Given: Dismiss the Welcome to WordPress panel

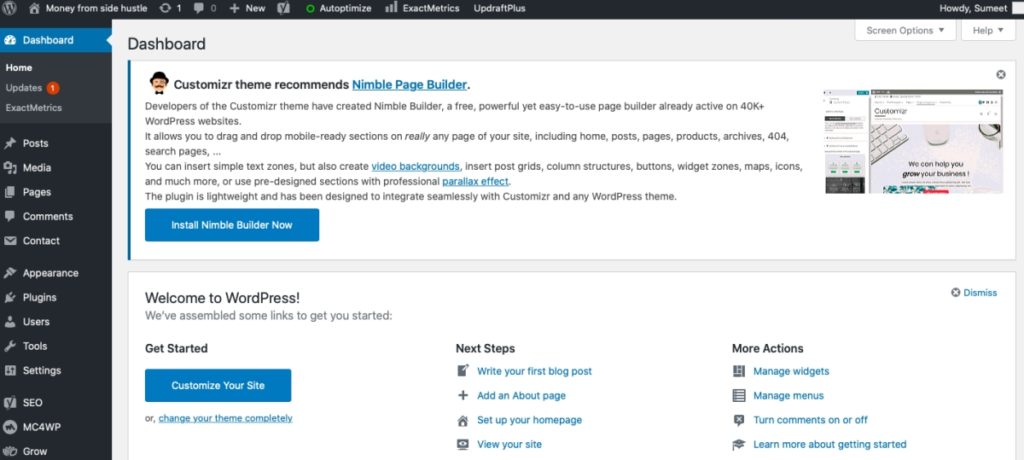Looking at the screenshot, I should [x=974, y=293].
